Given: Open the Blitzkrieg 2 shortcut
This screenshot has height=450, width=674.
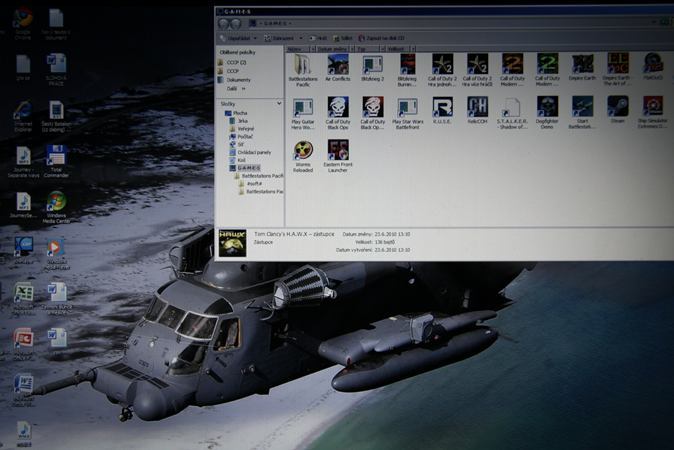Looking at the screenshot, I should pos(372,68).
